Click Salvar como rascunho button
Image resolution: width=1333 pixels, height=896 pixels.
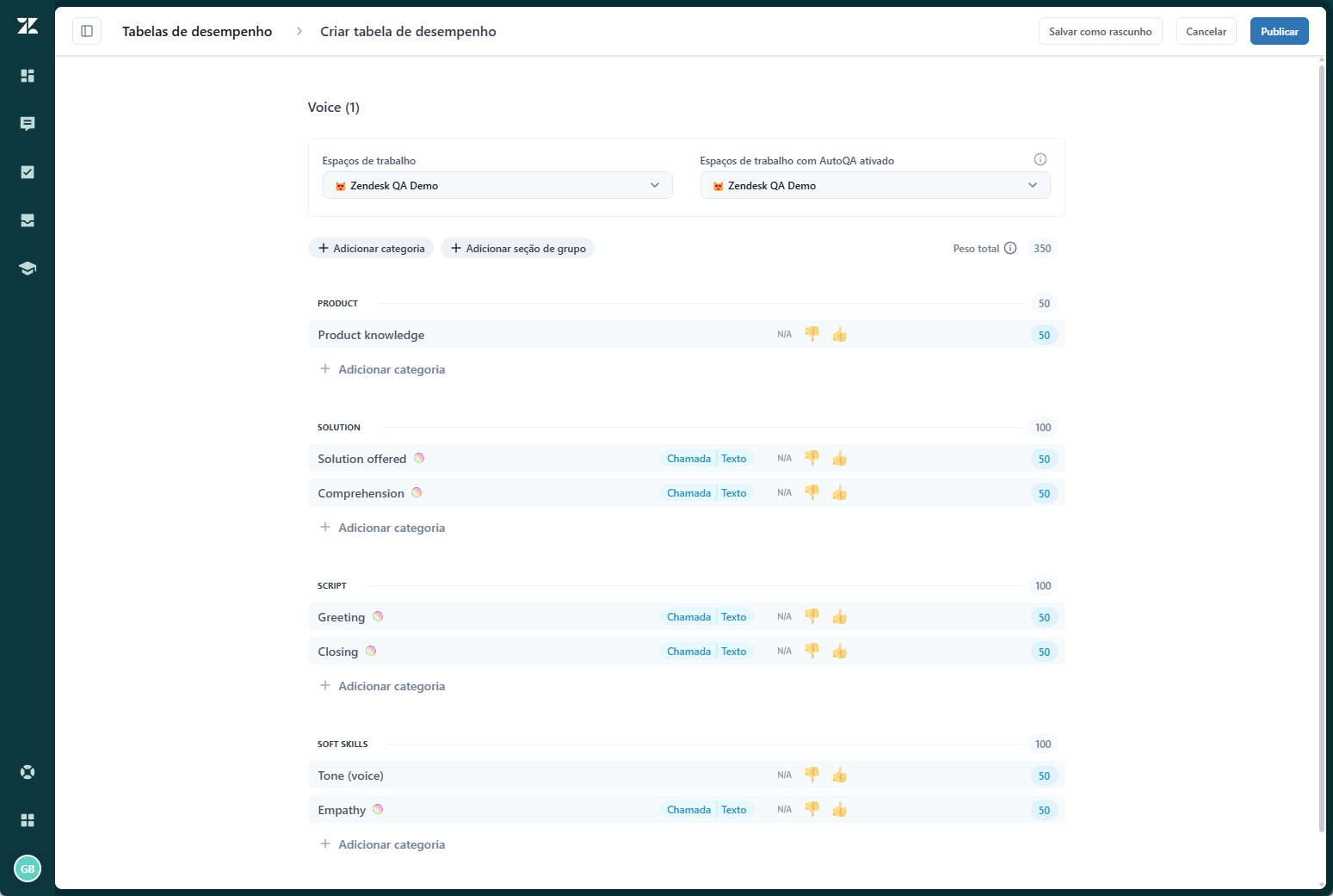pos(1100,31)
